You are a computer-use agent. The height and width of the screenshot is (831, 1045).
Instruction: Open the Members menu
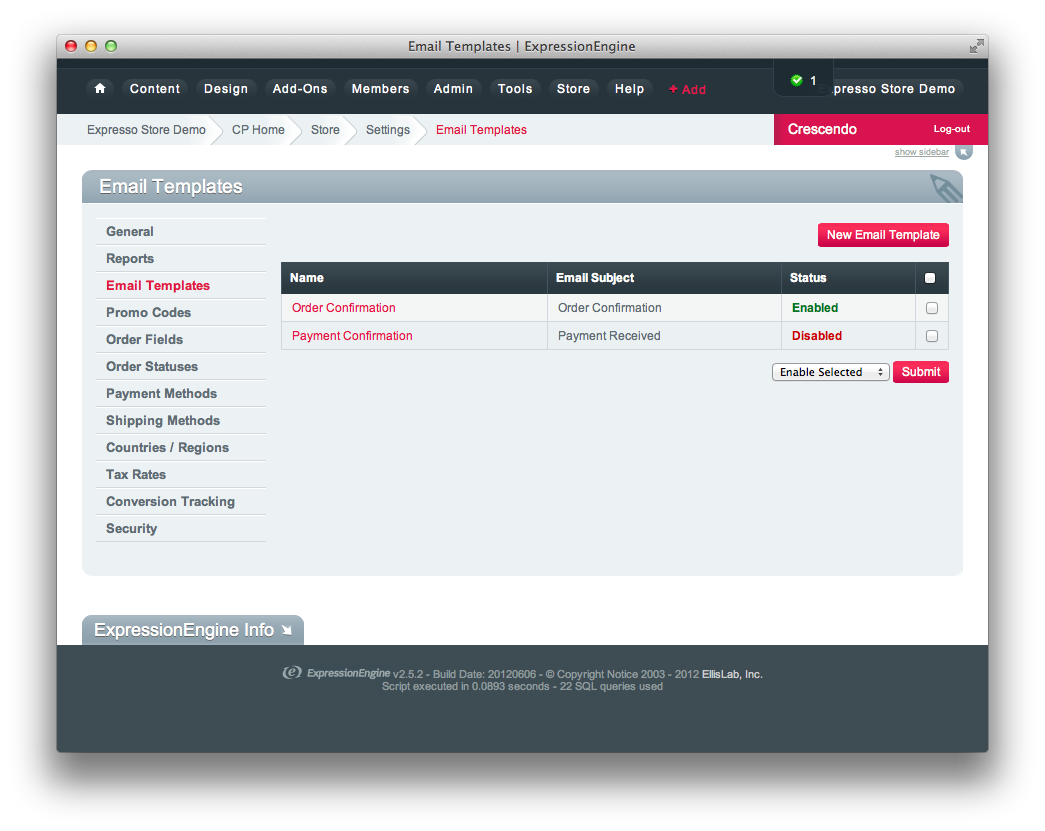point(381,89)
